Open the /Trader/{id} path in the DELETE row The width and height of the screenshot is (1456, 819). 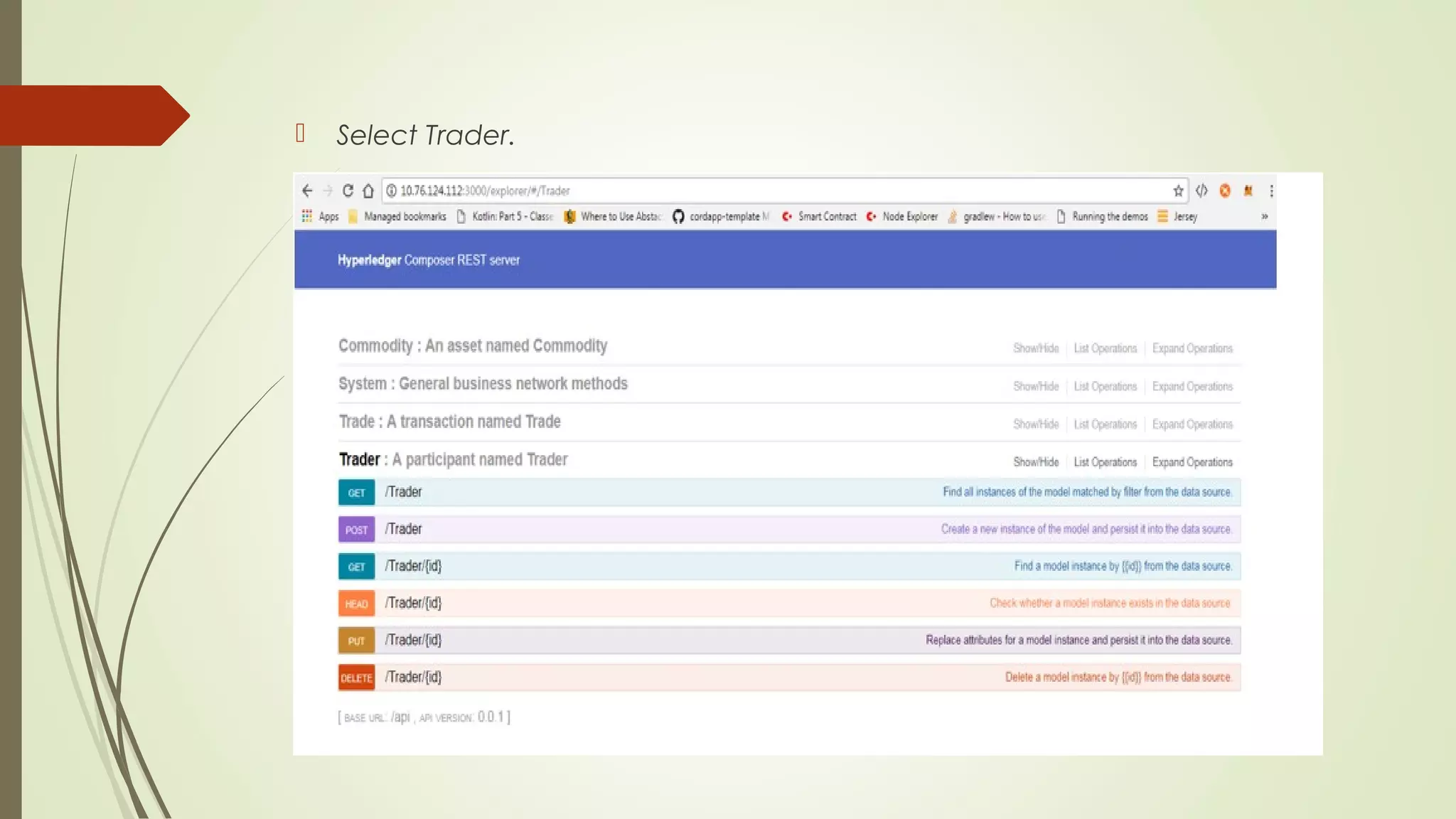point(413,677)
